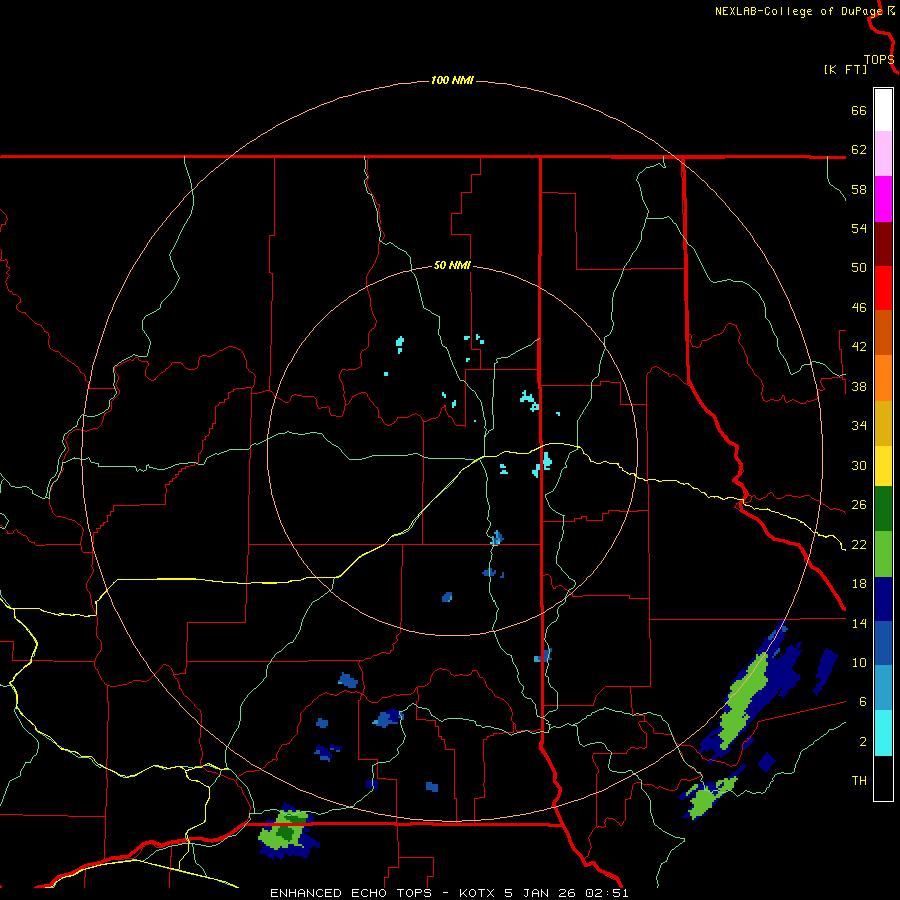Click the "34" legend value
The height and width of the screenshot is (900, 900).
[859, 426]
